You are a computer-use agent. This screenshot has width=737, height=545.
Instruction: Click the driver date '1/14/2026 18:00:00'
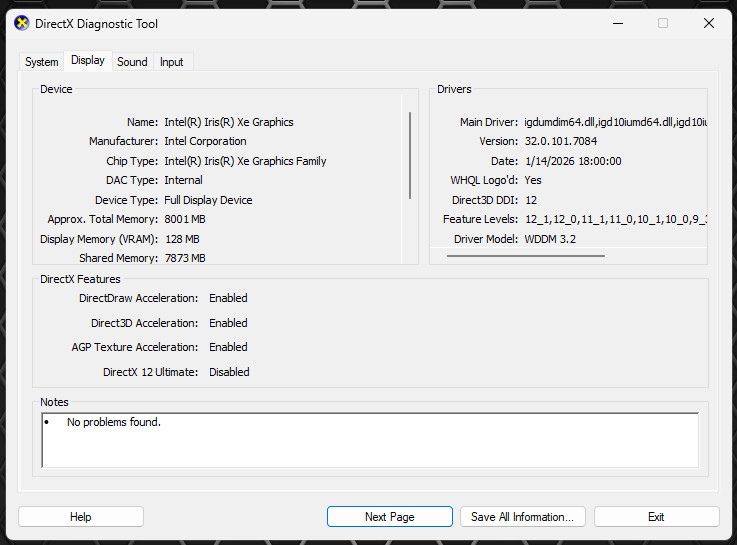click(x=573, y=161)
